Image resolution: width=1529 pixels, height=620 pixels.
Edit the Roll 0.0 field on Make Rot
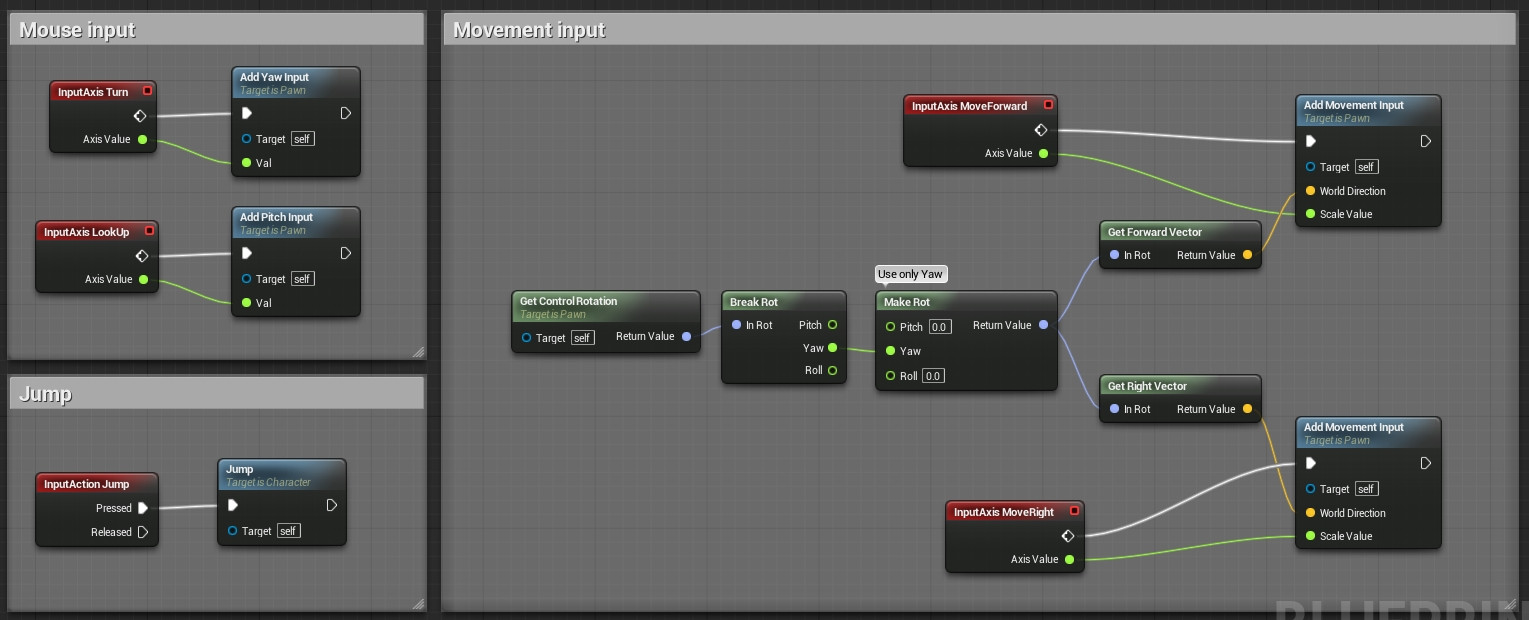tap(933, 376)
